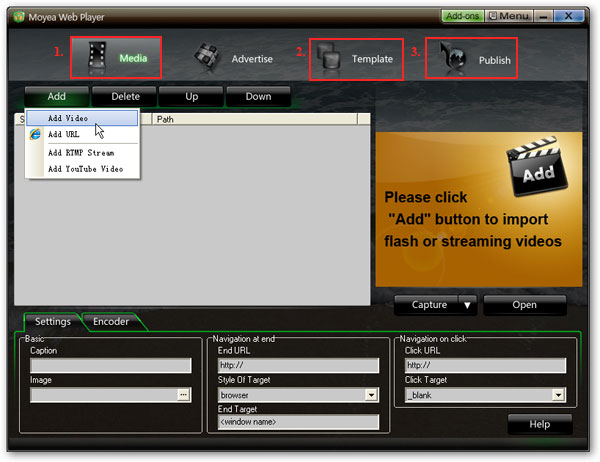Click the Internet Explorer icon beside Add URL
This screenshot has height=462, width=600.
[x=35, y=134]
